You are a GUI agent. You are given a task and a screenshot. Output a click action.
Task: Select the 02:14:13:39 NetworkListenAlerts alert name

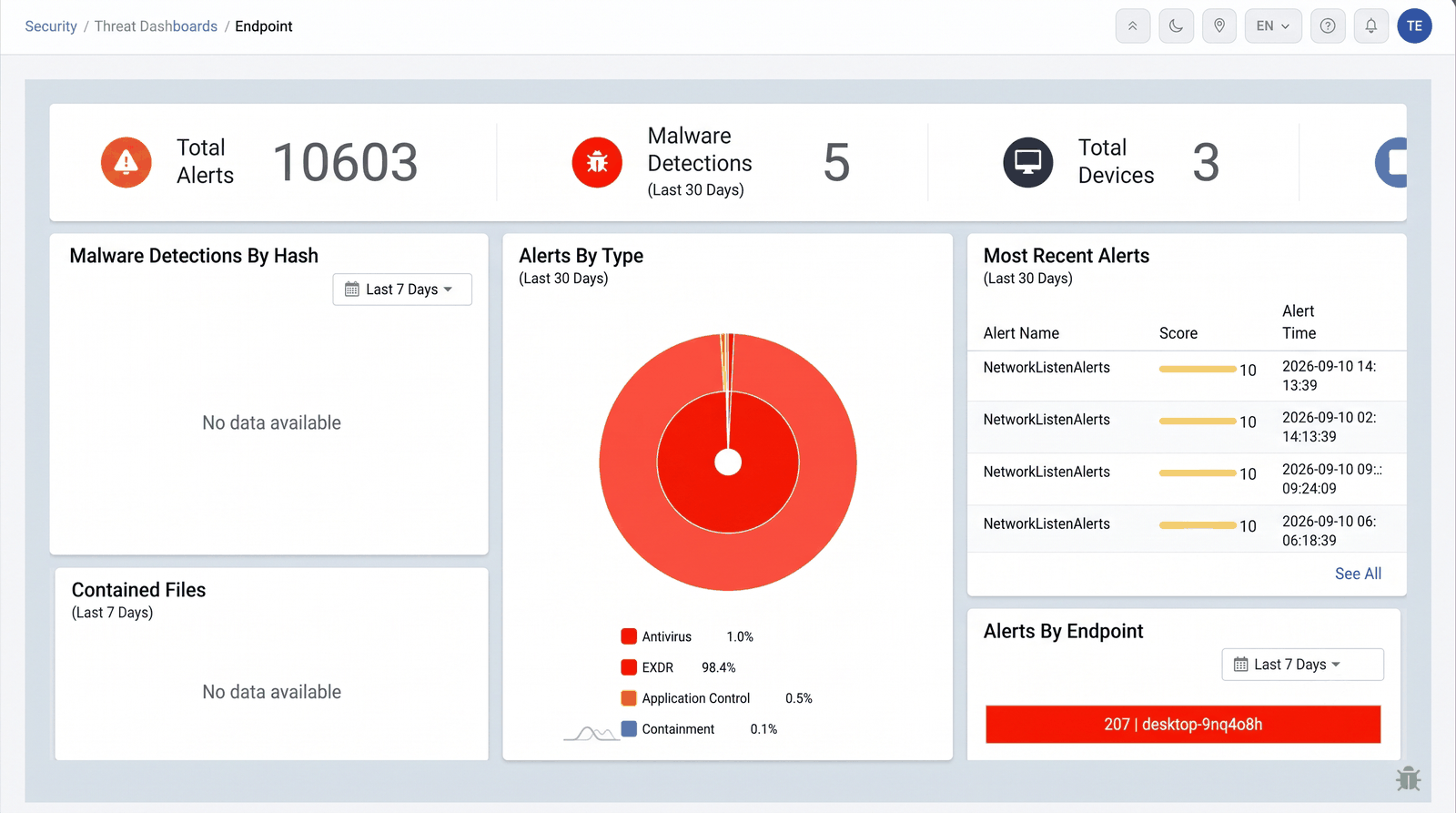coord(1046,420)
